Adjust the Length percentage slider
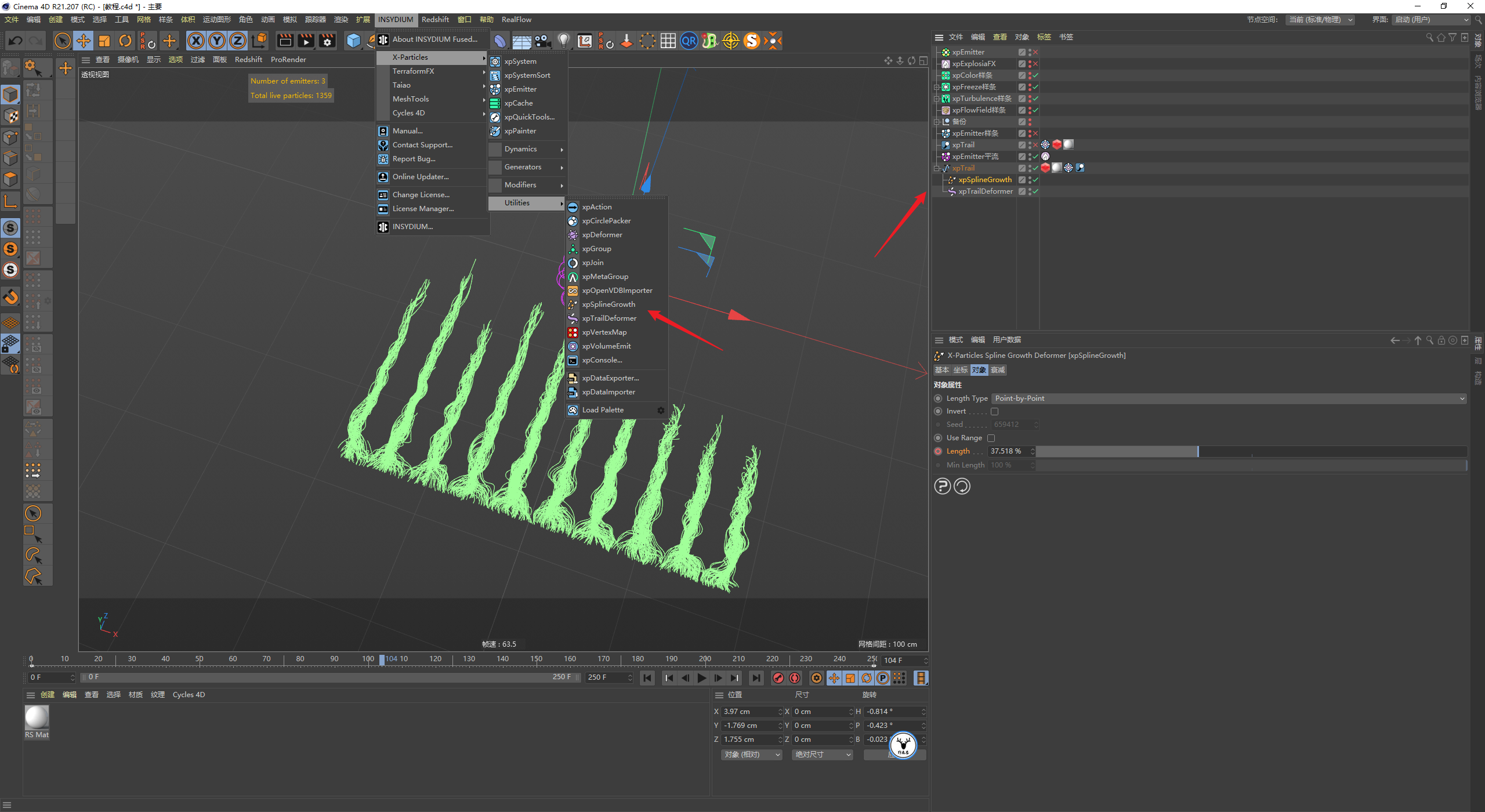1485x812 pixels. coord(1198,451)
